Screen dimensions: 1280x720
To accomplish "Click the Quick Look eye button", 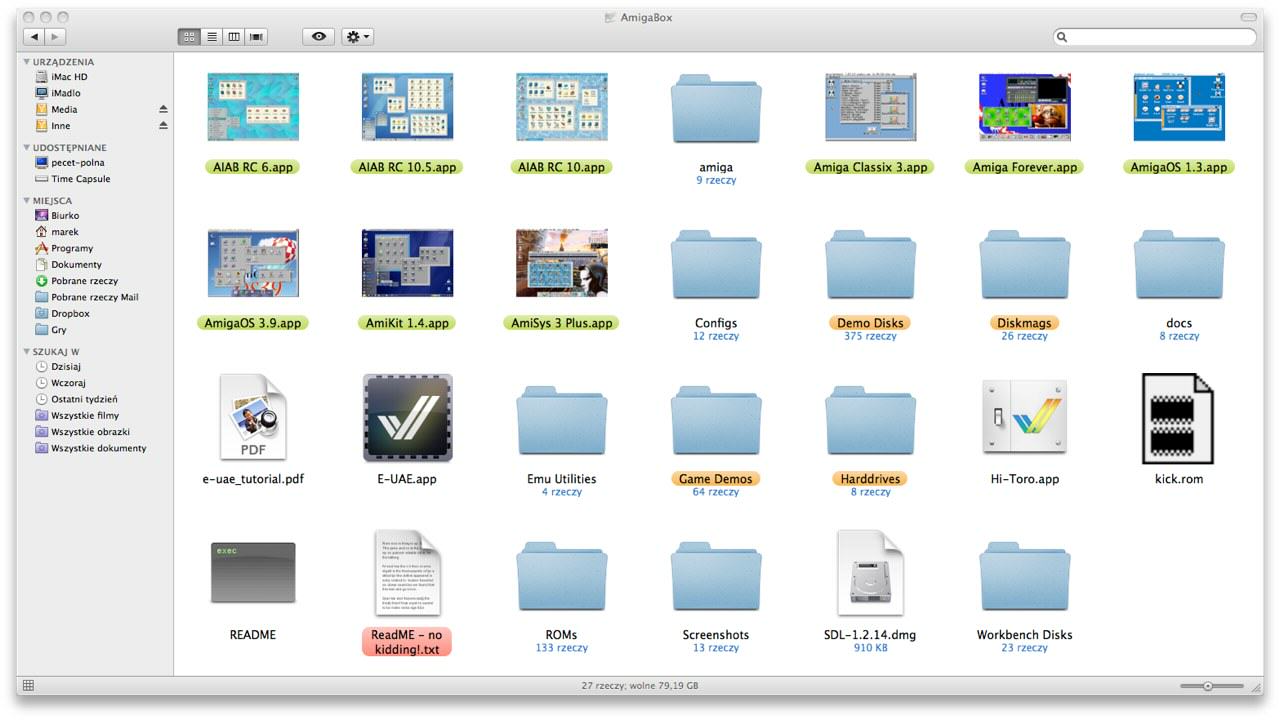I will 318,37.
